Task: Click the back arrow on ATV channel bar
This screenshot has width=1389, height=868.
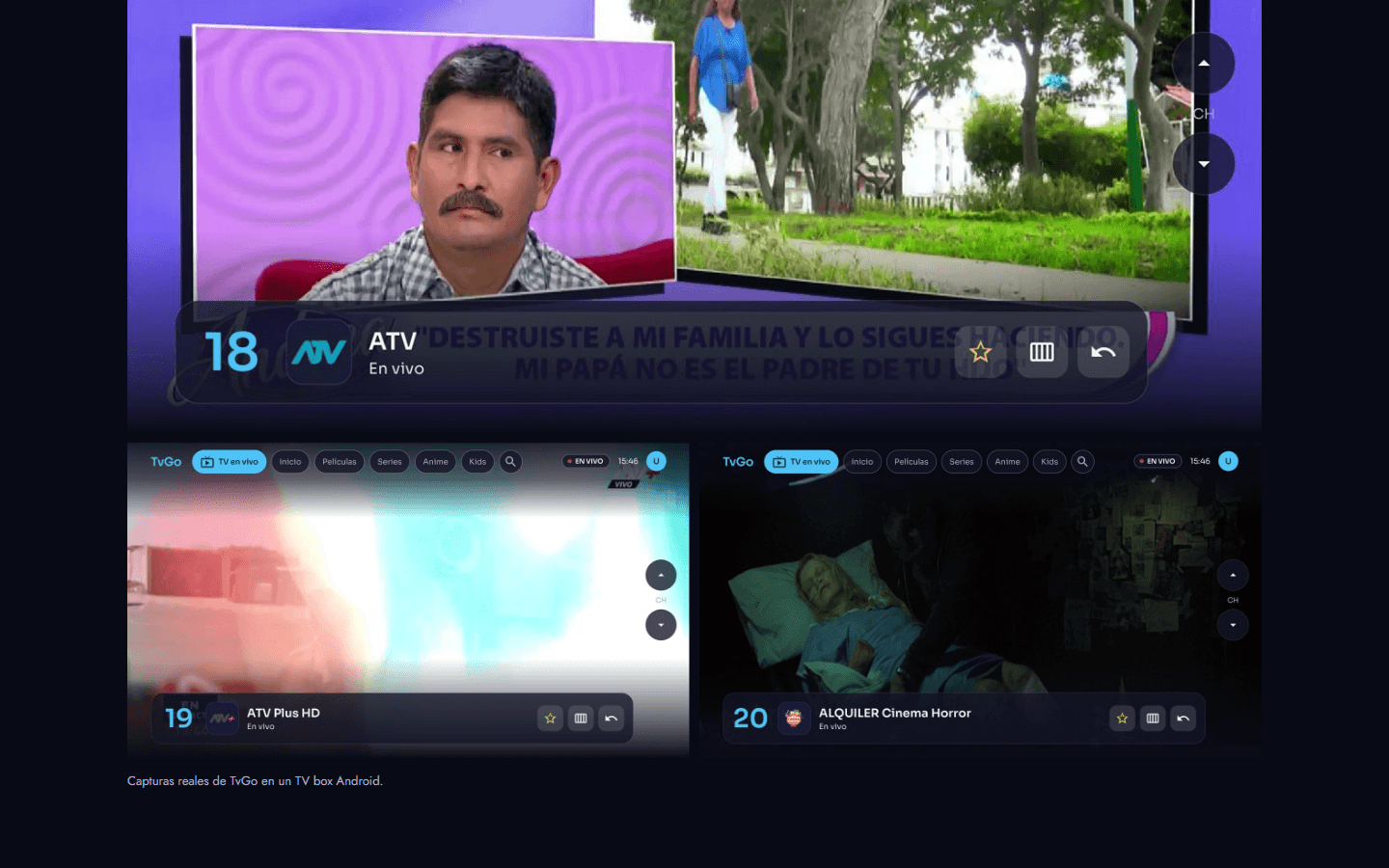Action: point(1103,352)
